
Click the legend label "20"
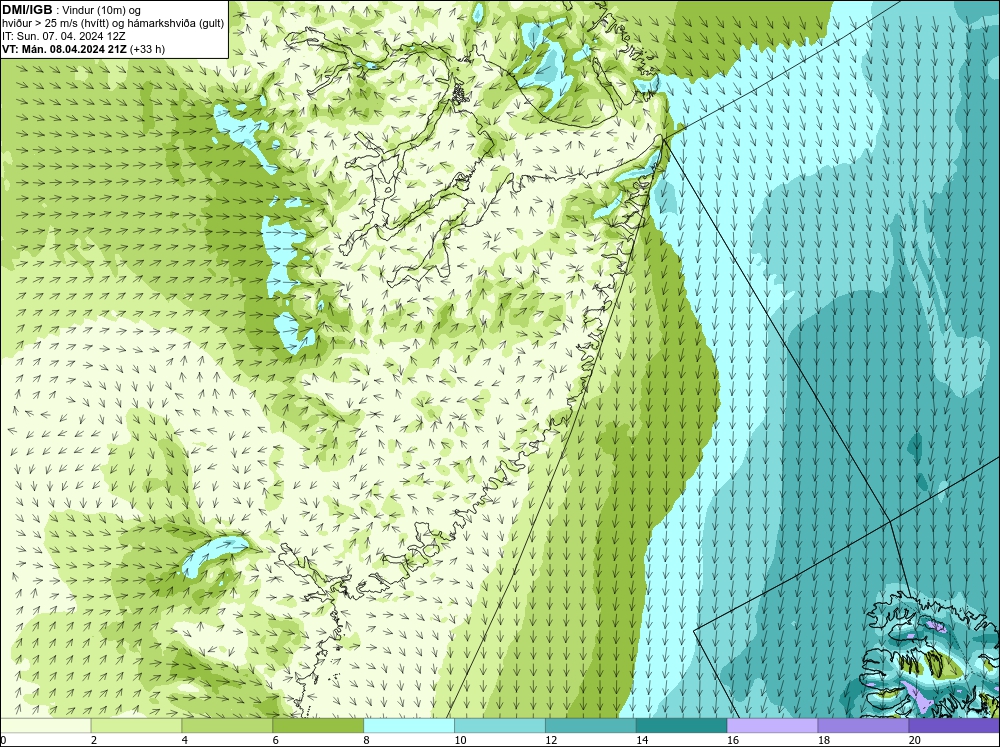click(x=915, y=740)
